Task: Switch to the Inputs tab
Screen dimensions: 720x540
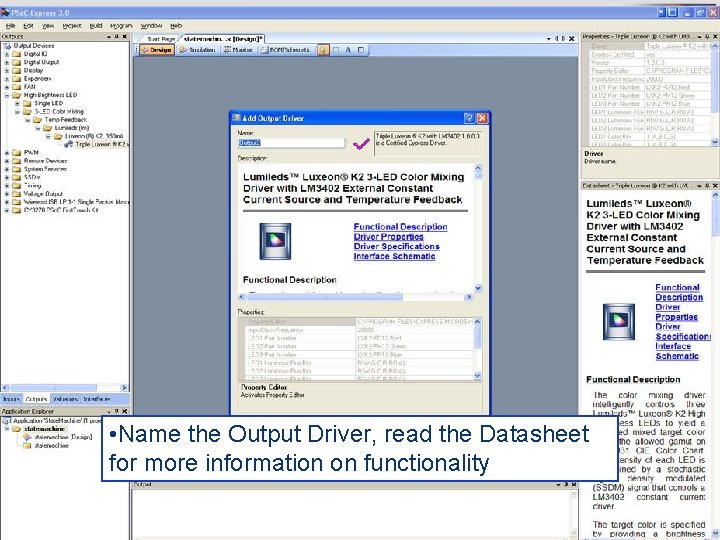Action: pos(11,399)
